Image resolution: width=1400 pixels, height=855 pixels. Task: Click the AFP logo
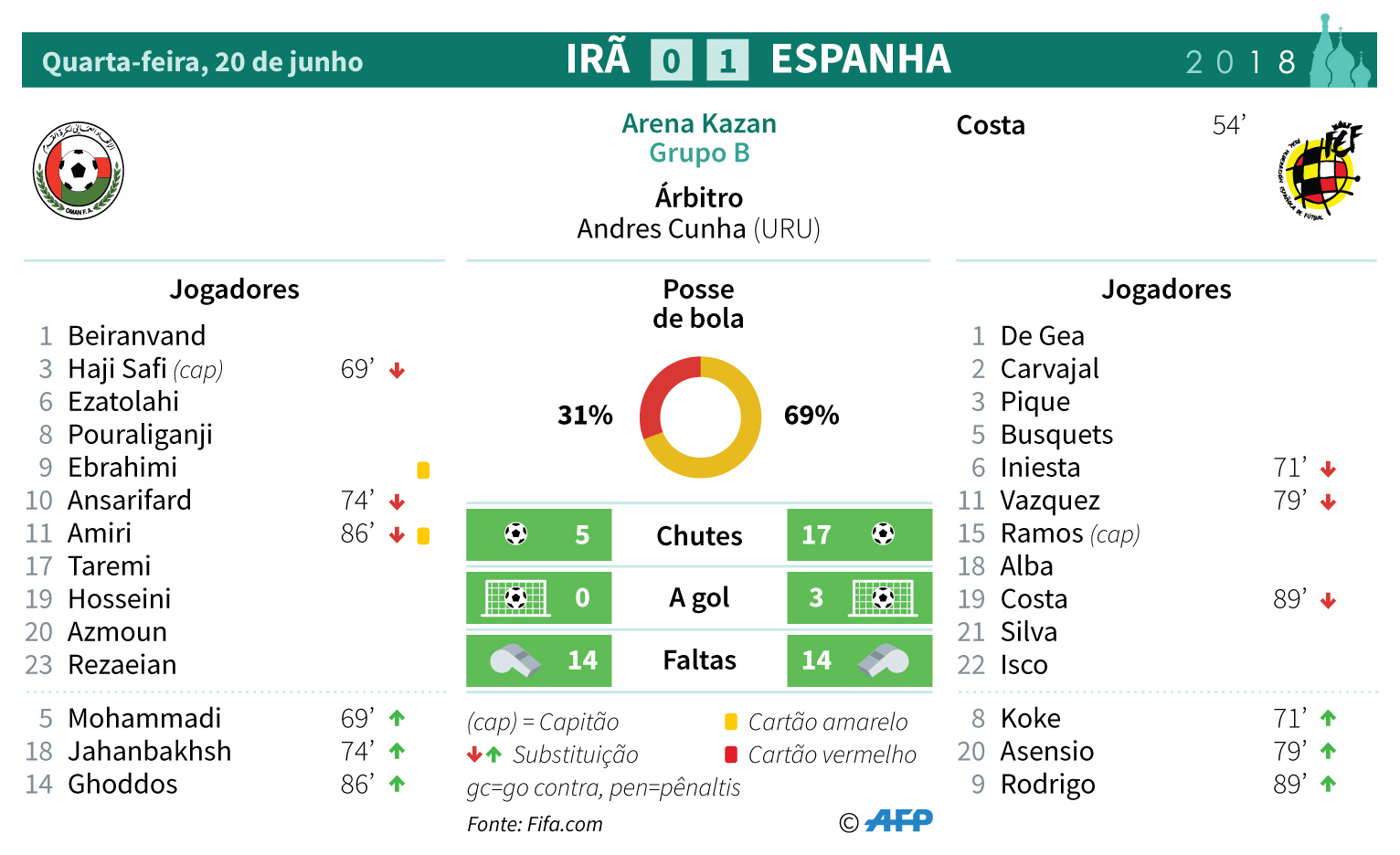coord(898,821)
